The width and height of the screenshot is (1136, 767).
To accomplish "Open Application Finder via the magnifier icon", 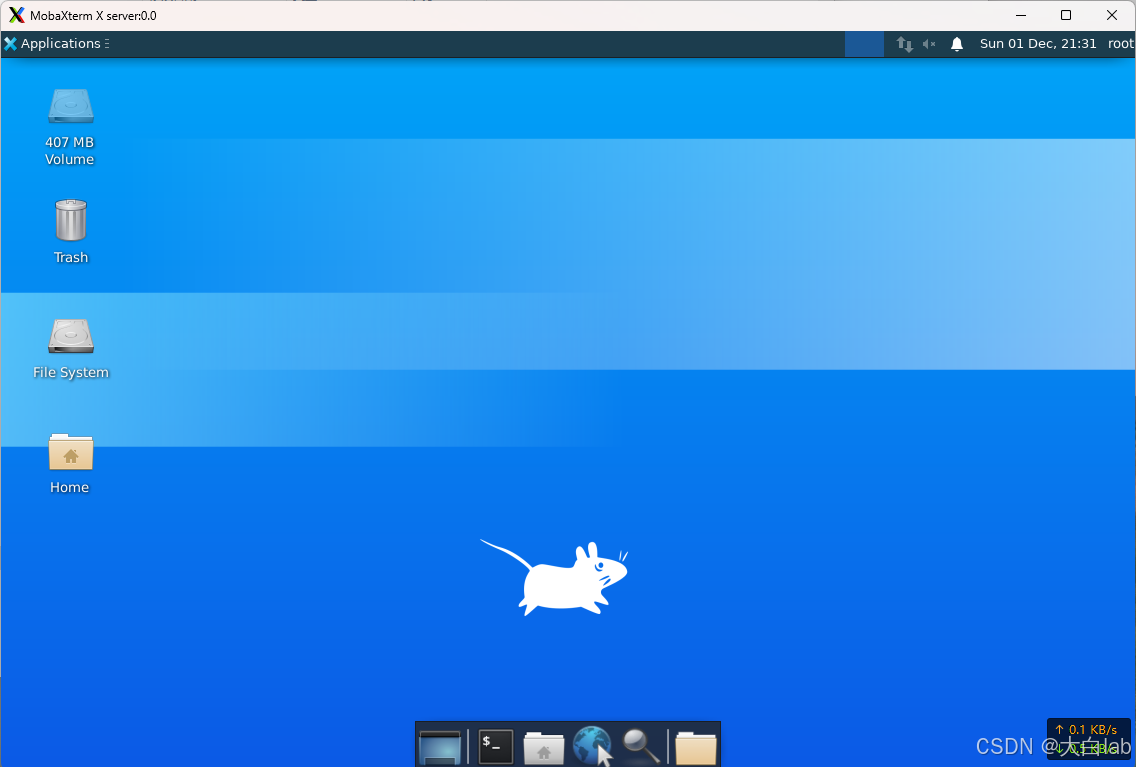I will click(x=640, y=745).
